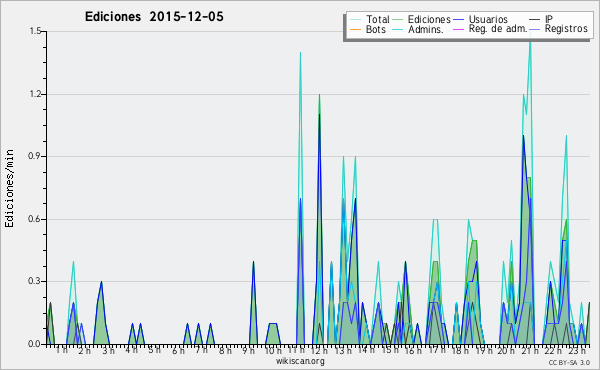This screenshot has width=600, height=370.
Task: Click the Usuarios peak near 21 h
Action: click(x=523, y=135)
